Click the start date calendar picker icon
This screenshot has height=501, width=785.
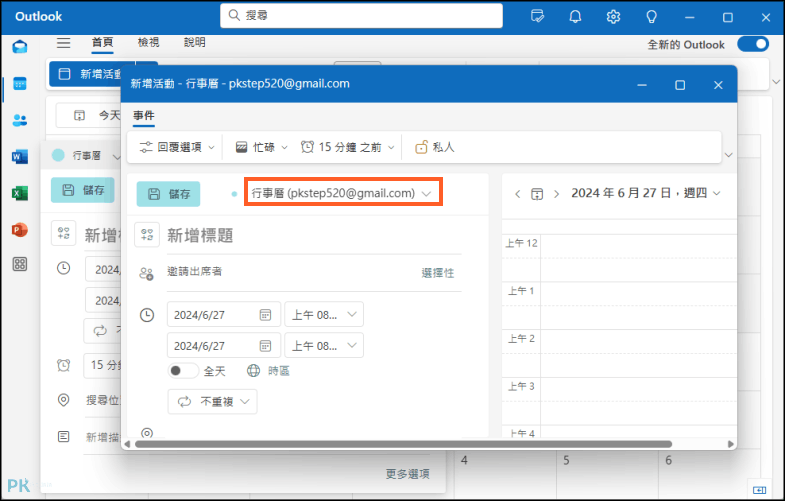[x=265, y=315]
